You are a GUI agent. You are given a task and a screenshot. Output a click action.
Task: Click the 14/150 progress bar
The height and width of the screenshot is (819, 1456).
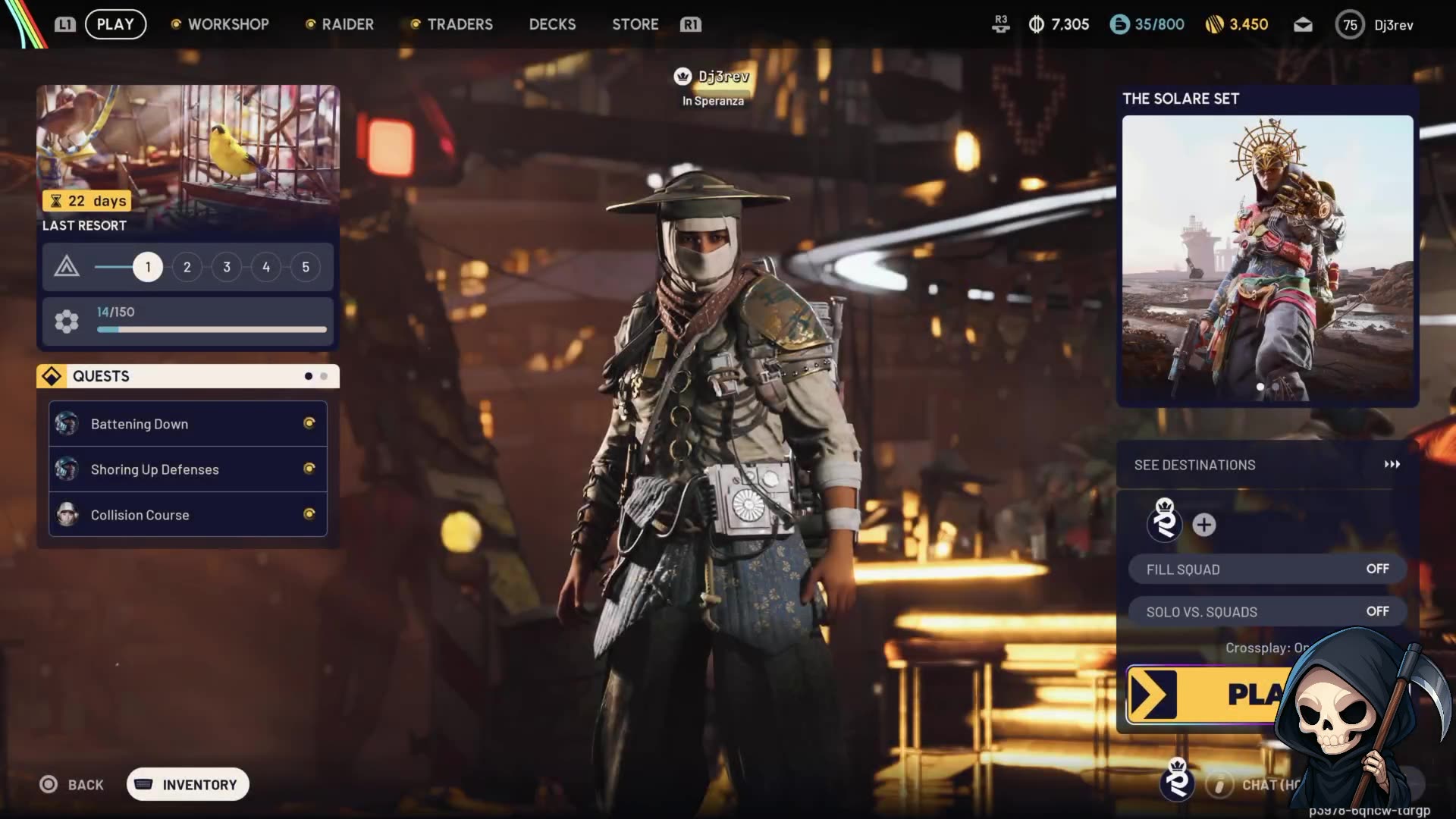[212, 329]
